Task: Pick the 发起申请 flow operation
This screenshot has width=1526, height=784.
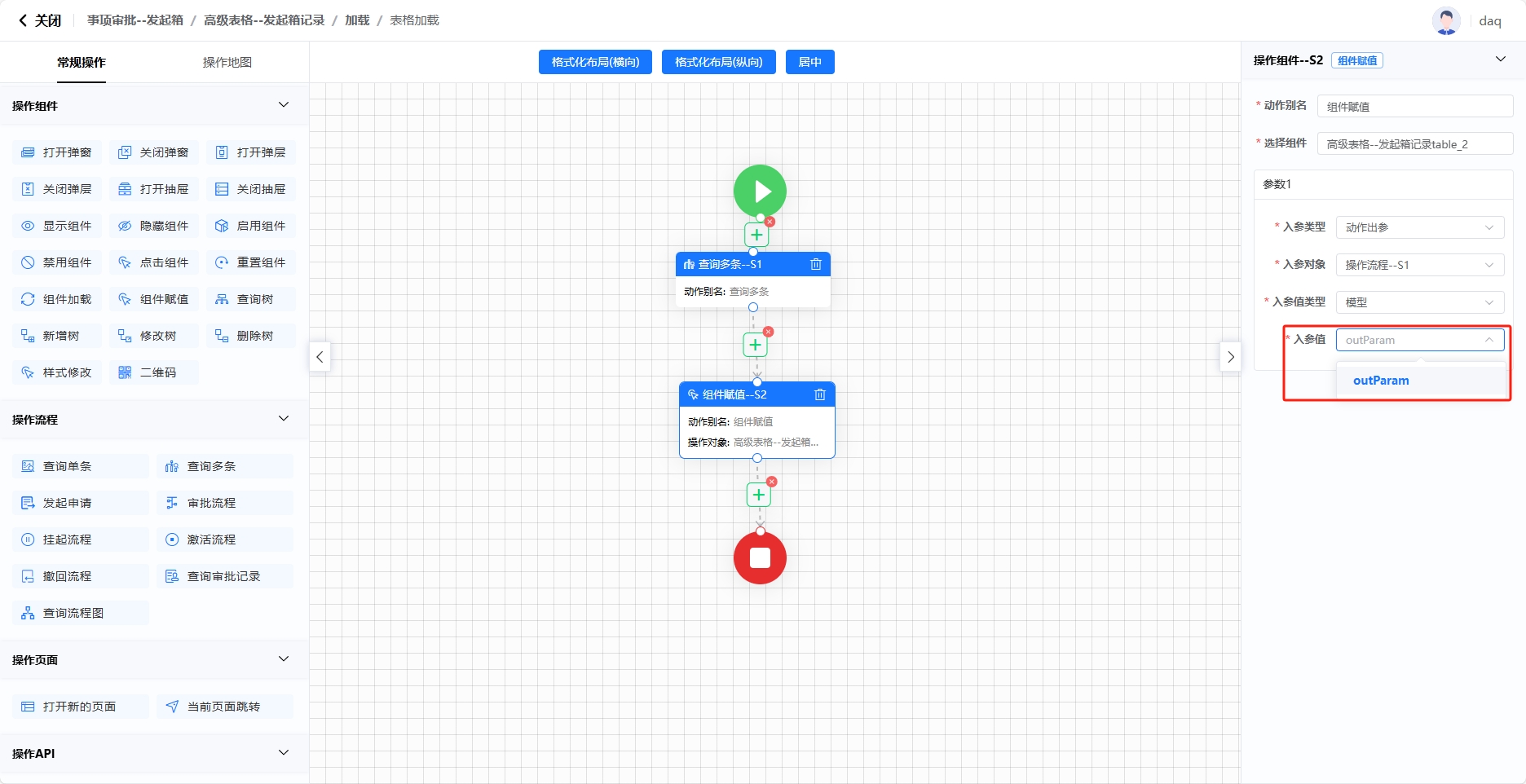Action: tap(67, 503)
